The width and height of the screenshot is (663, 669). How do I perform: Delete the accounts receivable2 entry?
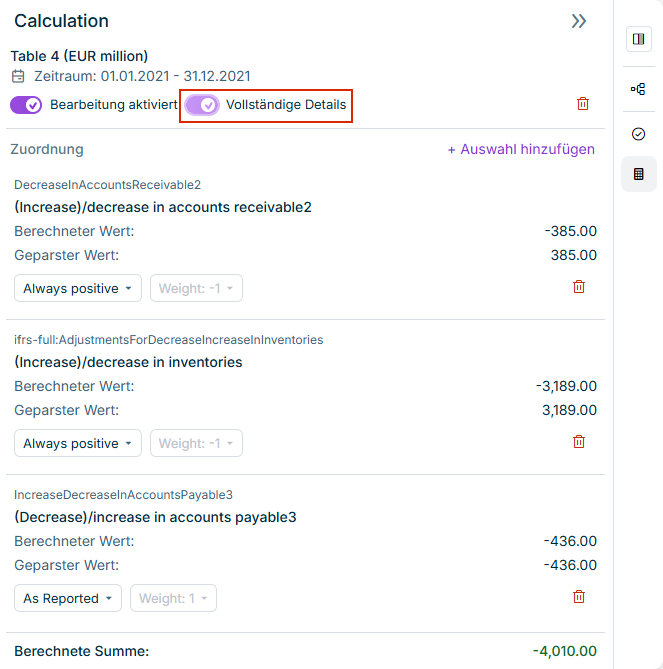pos(578,287)
